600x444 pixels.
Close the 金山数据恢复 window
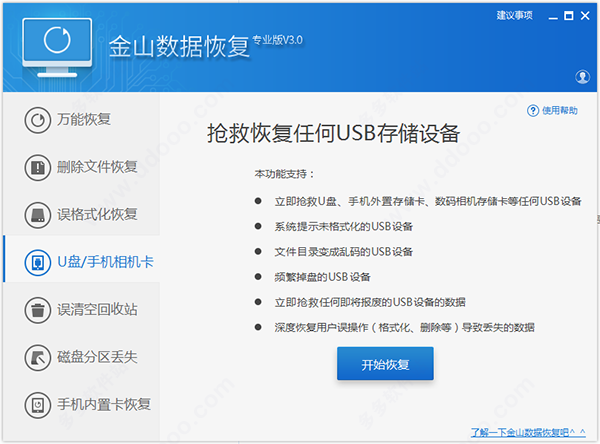(585, 16)
